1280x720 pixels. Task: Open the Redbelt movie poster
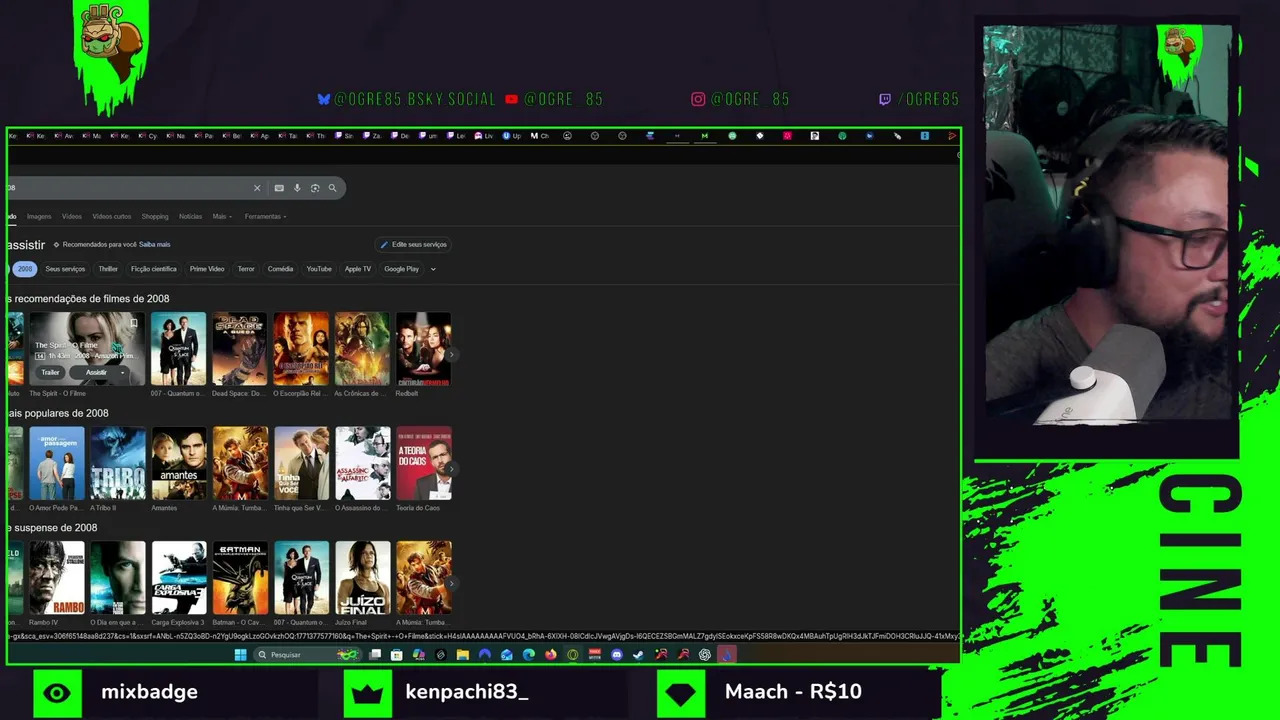pos(423,349)
